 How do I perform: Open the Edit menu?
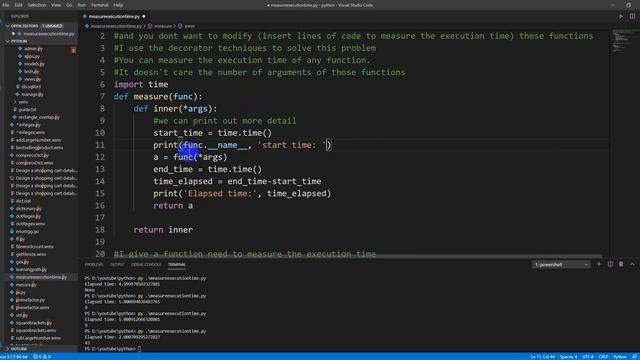(18, 5)
